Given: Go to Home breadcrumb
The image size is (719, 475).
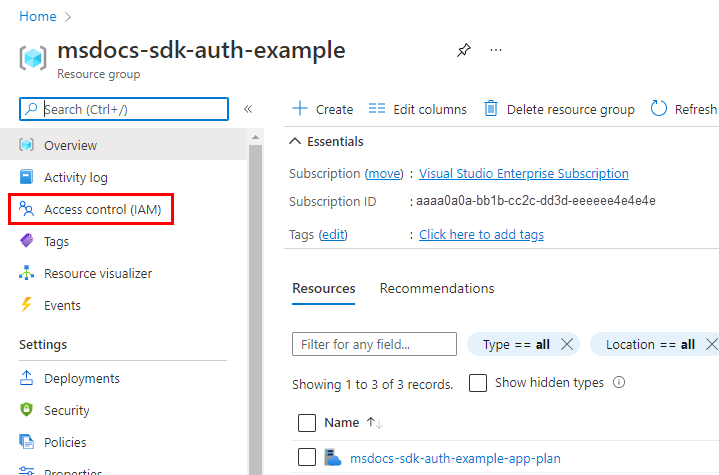Looking at the screenshot, I should click(38, 17).
